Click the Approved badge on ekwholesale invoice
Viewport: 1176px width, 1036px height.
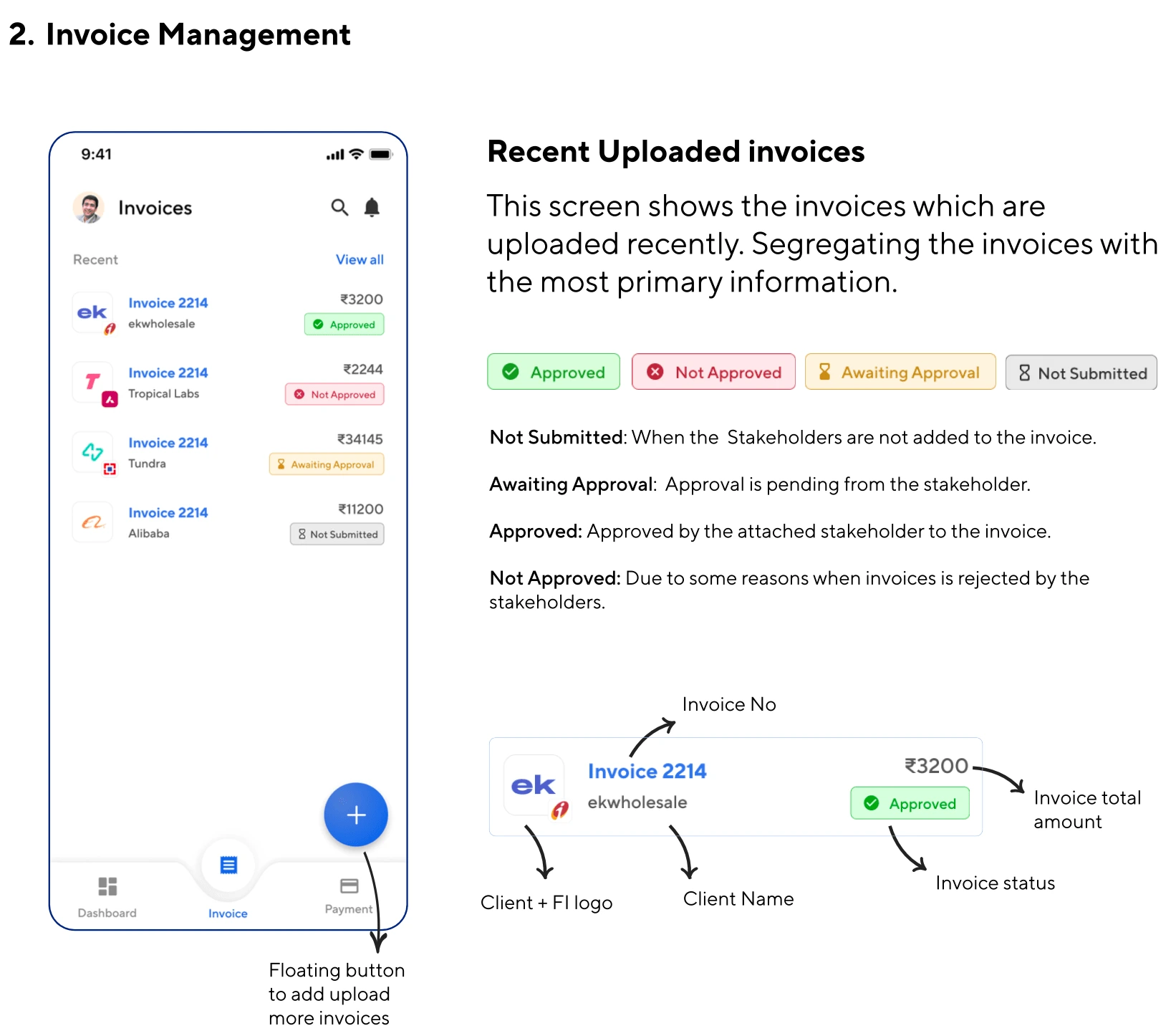344,325
